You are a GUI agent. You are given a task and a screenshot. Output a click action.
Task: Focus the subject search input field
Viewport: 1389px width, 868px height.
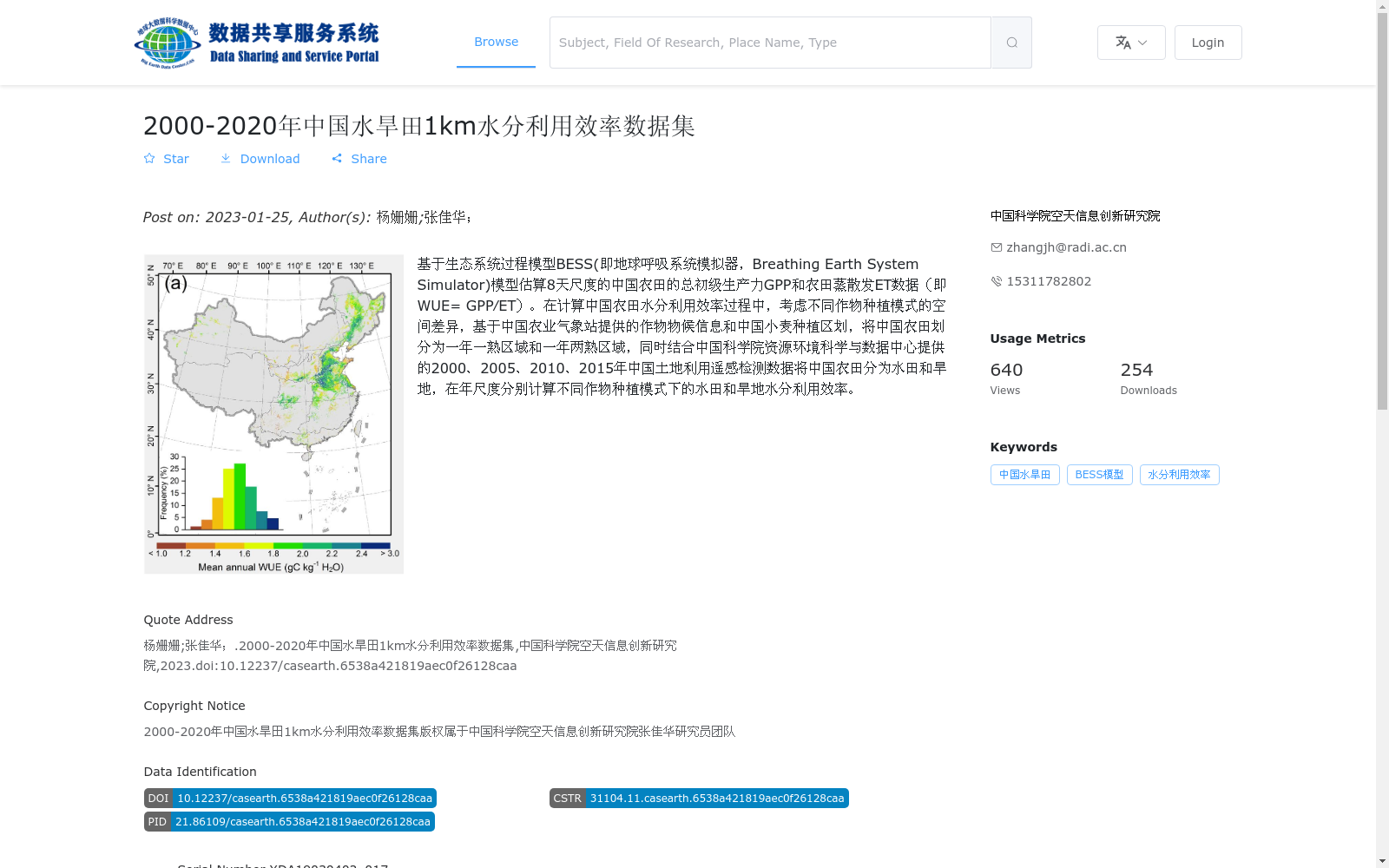[x=770, y=43]
